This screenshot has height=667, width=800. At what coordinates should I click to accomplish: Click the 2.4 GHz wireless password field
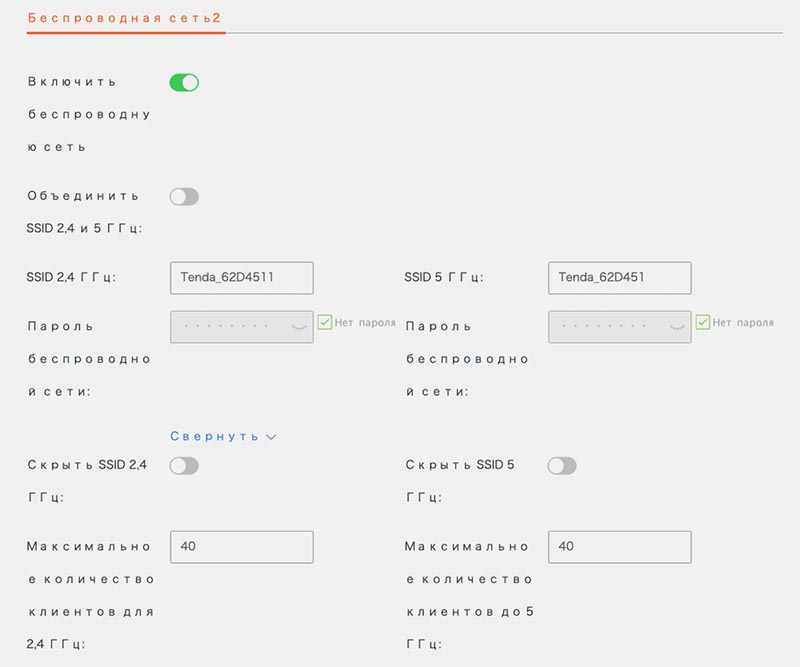pyautogui.click(x=230, y=327)
